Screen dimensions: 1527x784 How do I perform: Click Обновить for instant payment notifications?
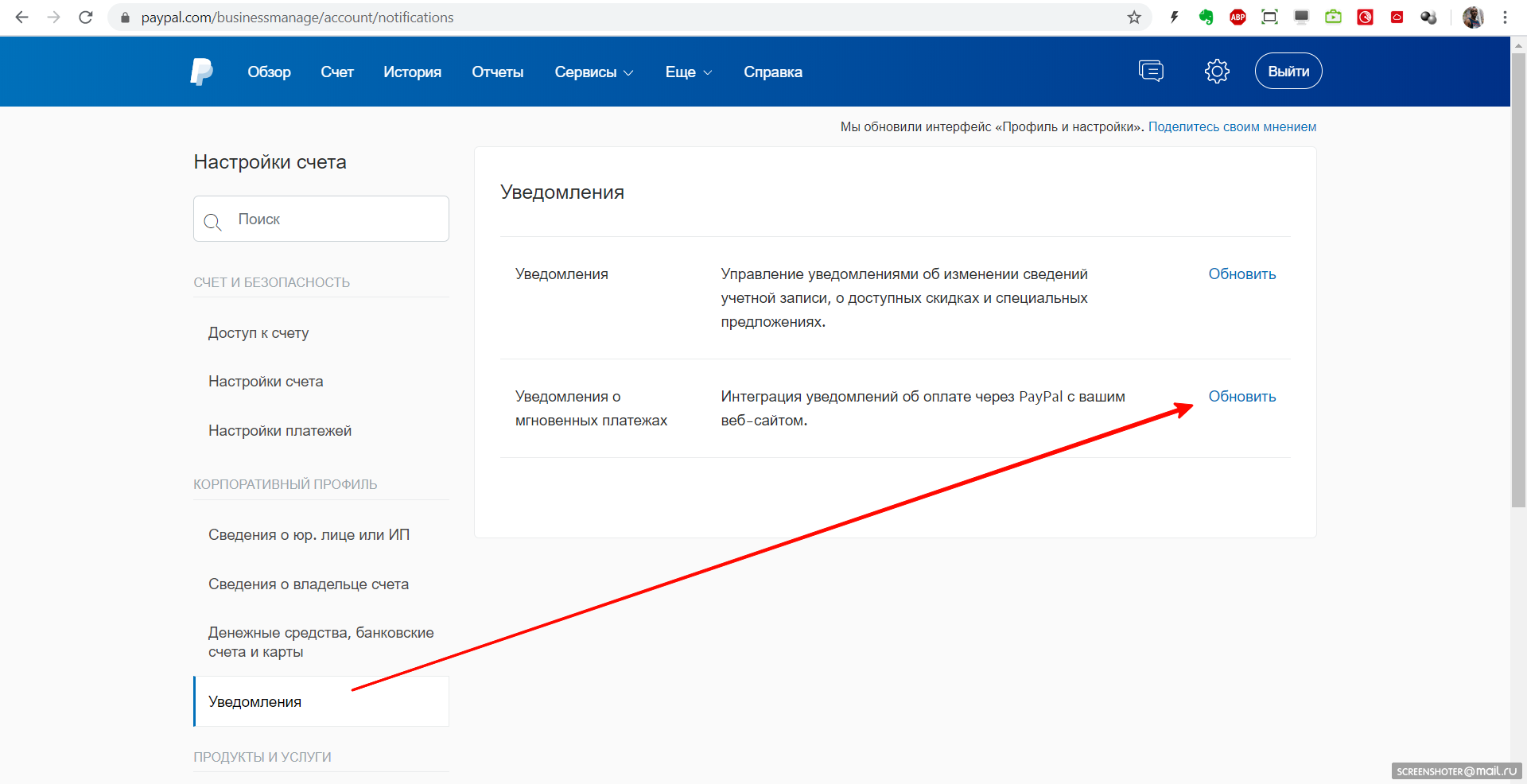[1241, 397]
